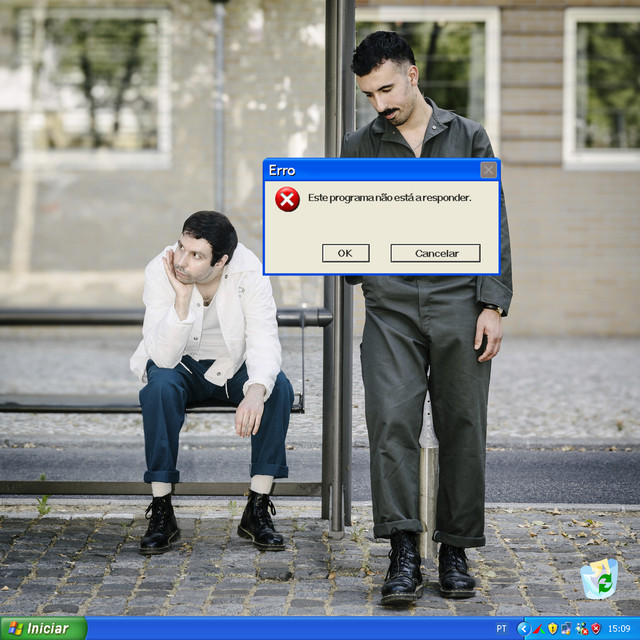
Task: Close the Erro dialog with the X
Action: click(x=488, y=170)
